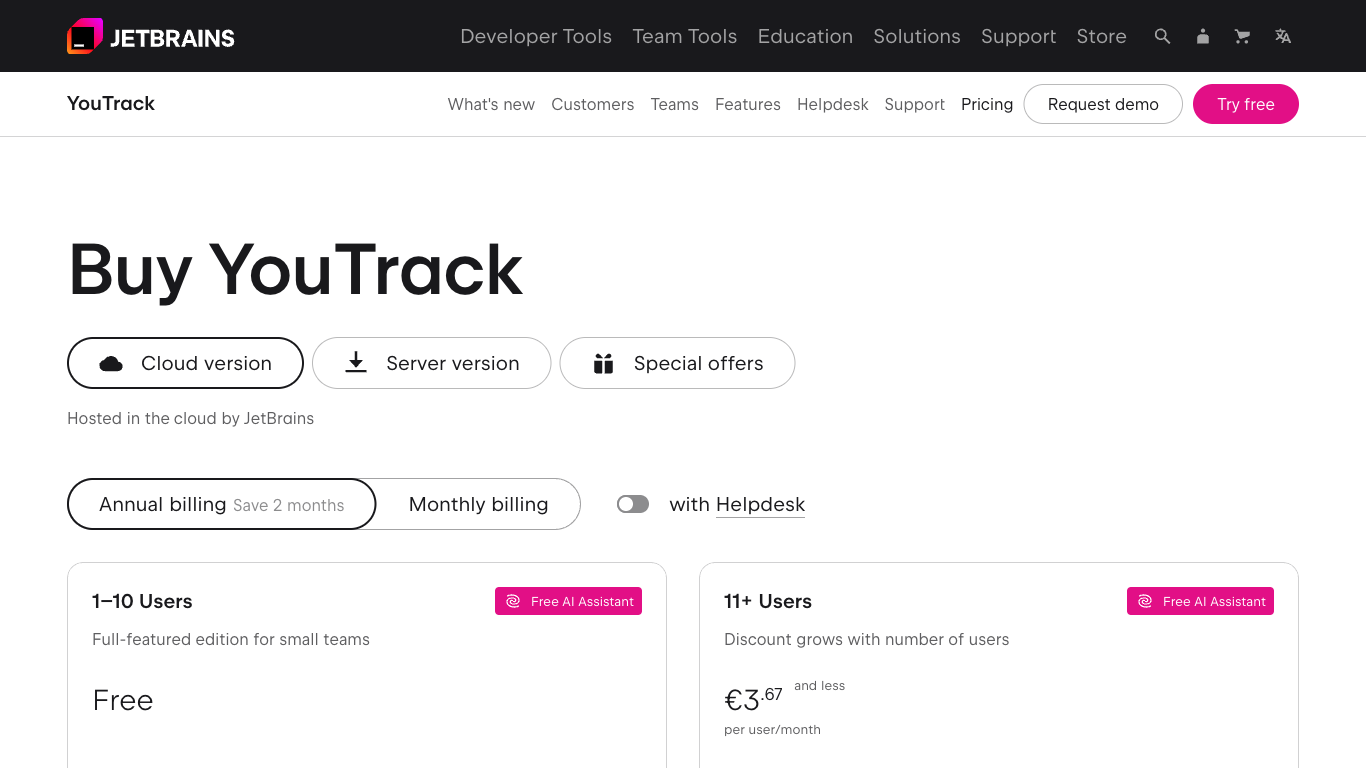Follow the underlined Helpdesk link
The height and width of the screenshot is (768, 1366).
point(760,505)
